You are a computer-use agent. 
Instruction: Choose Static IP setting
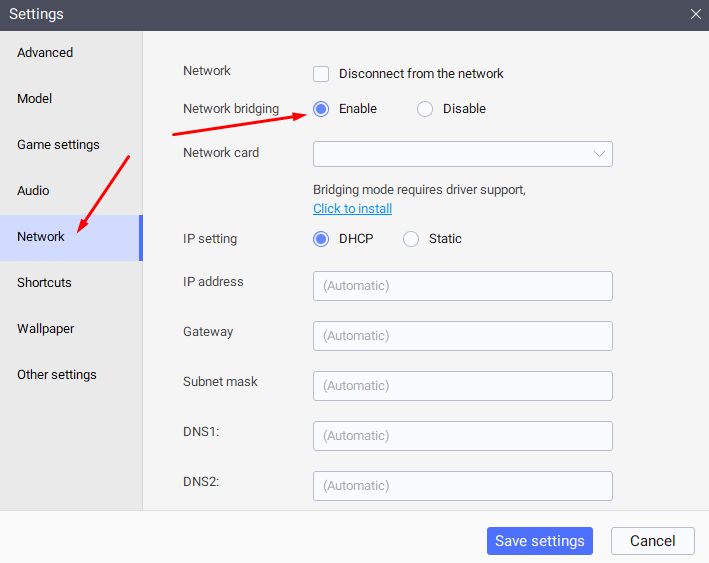411,239
